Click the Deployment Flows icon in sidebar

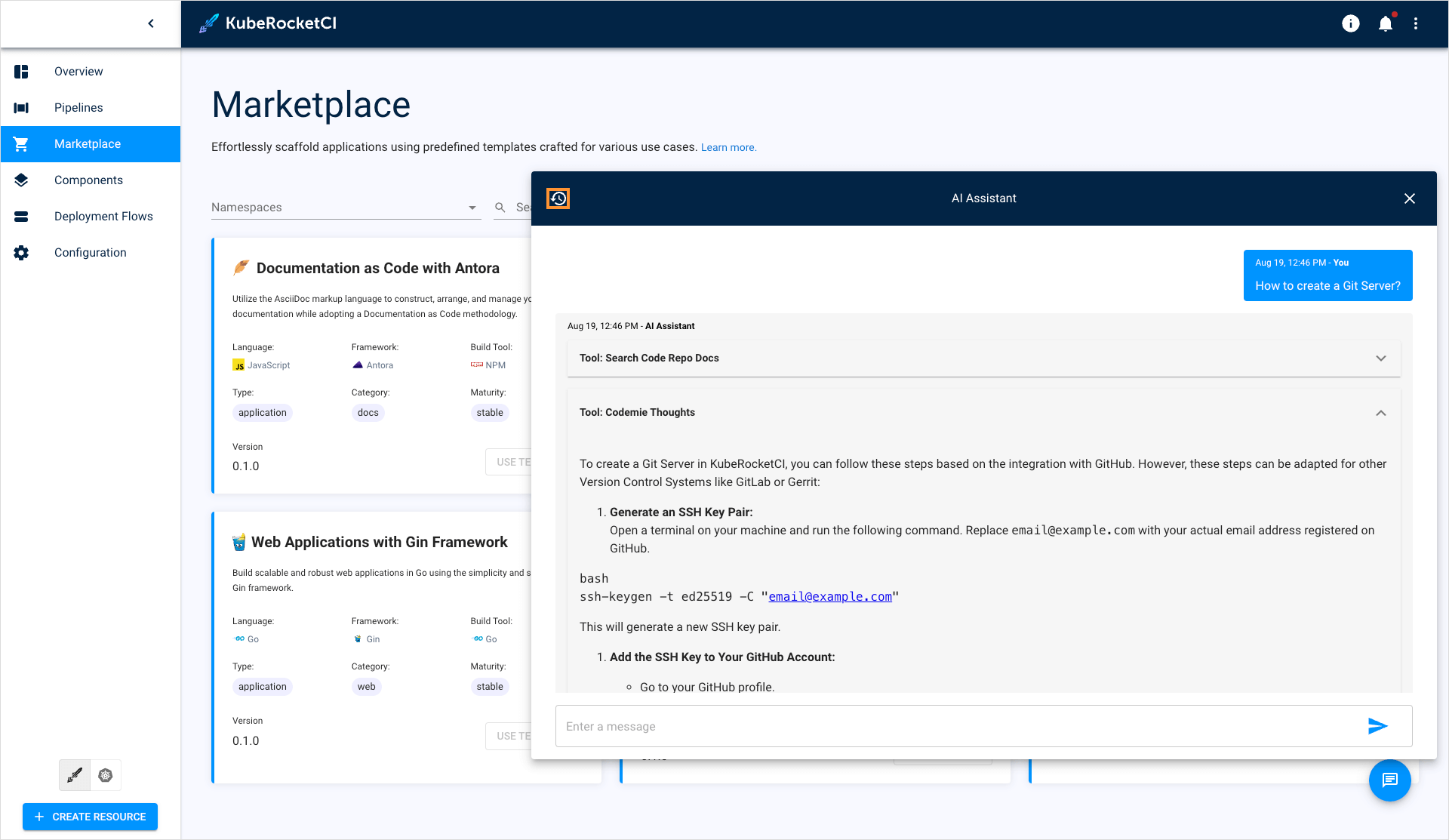coord(22,216)
